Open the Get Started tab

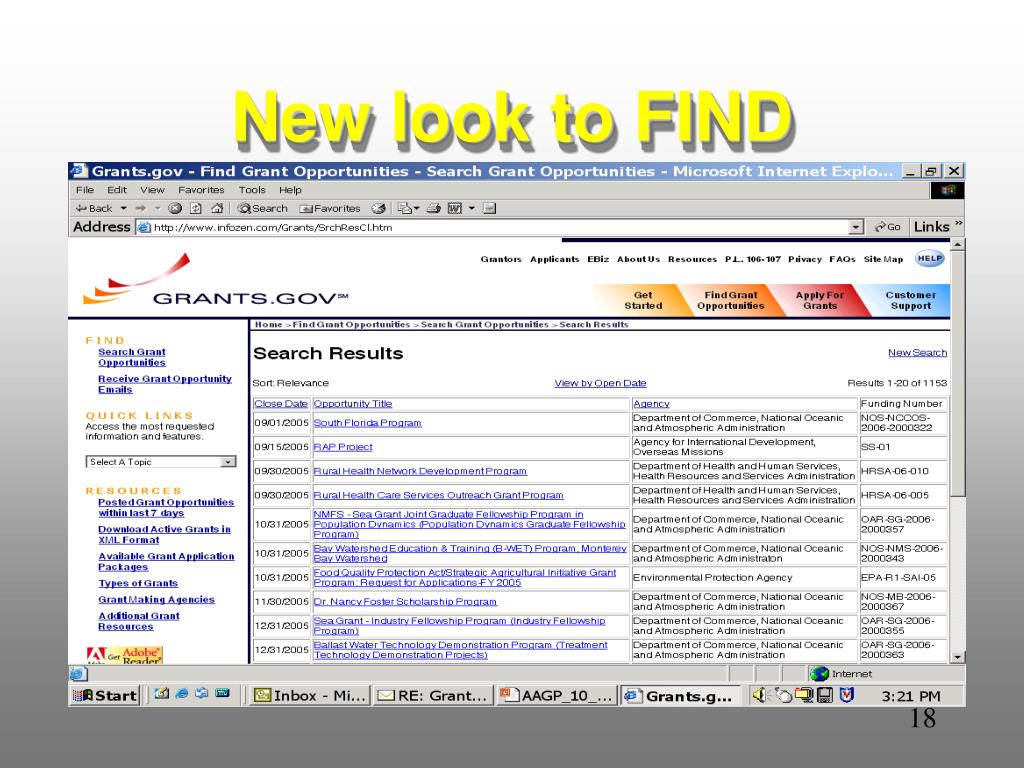tap(643, 300)
